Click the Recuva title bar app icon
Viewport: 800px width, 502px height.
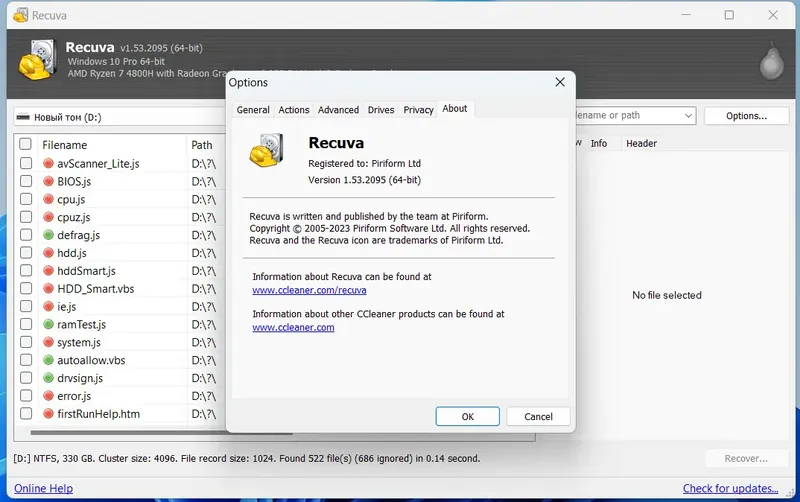click(20, 15)
